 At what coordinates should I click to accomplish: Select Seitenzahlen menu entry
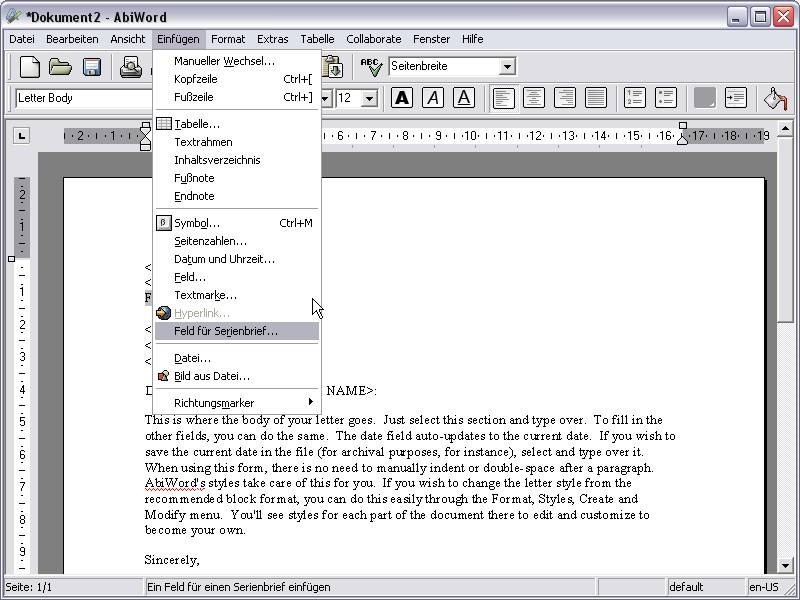click(237, 241)
